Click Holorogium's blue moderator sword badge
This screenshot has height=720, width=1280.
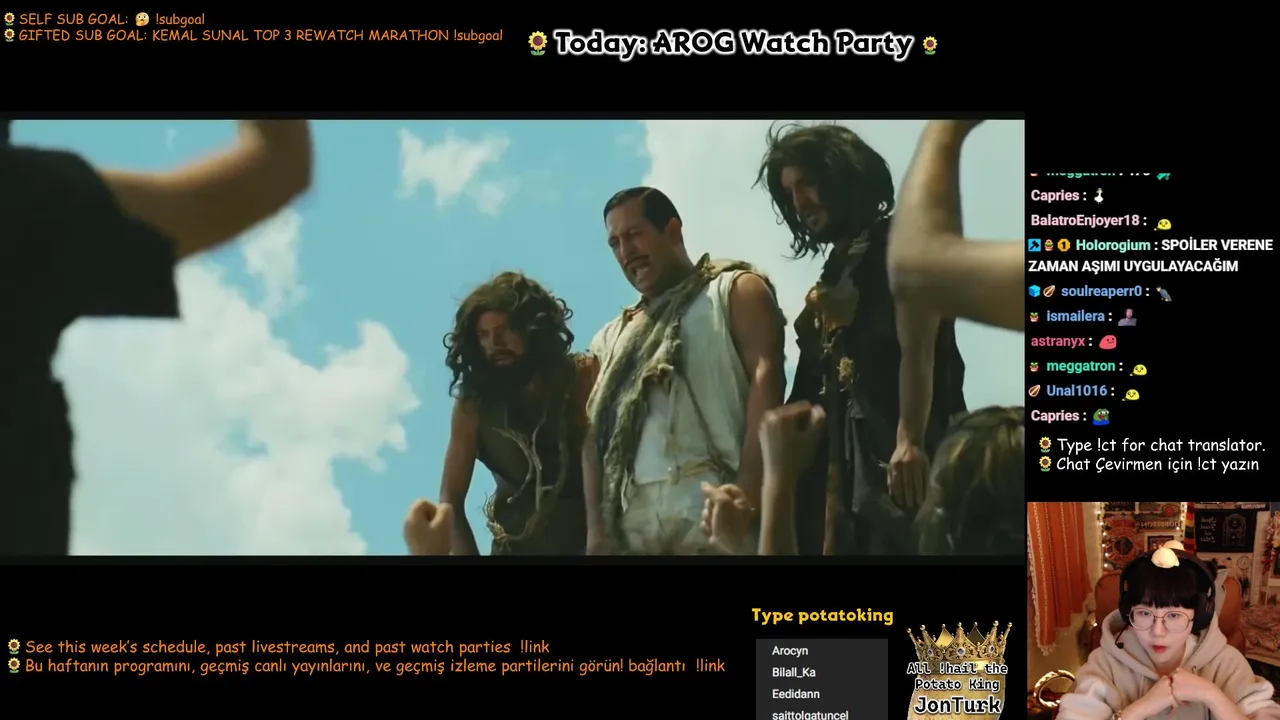click(1035, 245)
